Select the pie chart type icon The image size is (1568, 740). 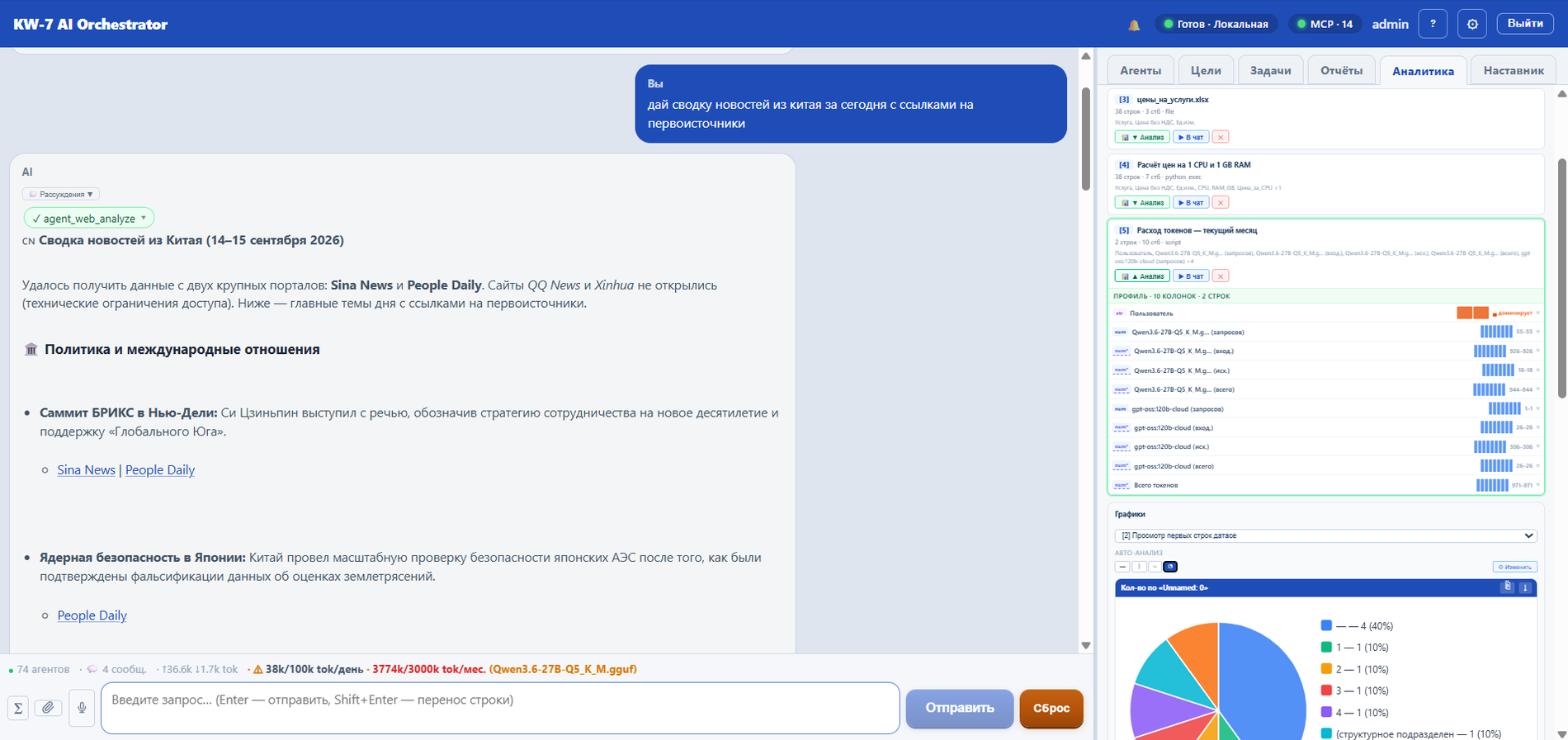[x=1170, y=567]
